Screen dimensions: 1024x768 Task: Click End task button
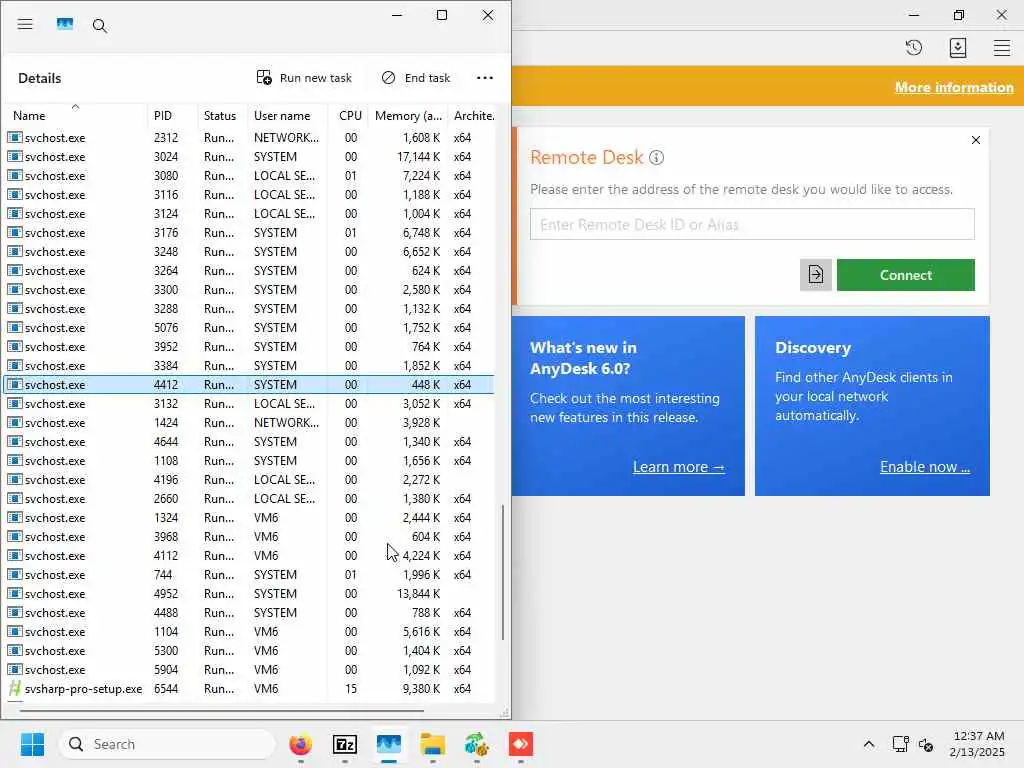click(416, 78)
